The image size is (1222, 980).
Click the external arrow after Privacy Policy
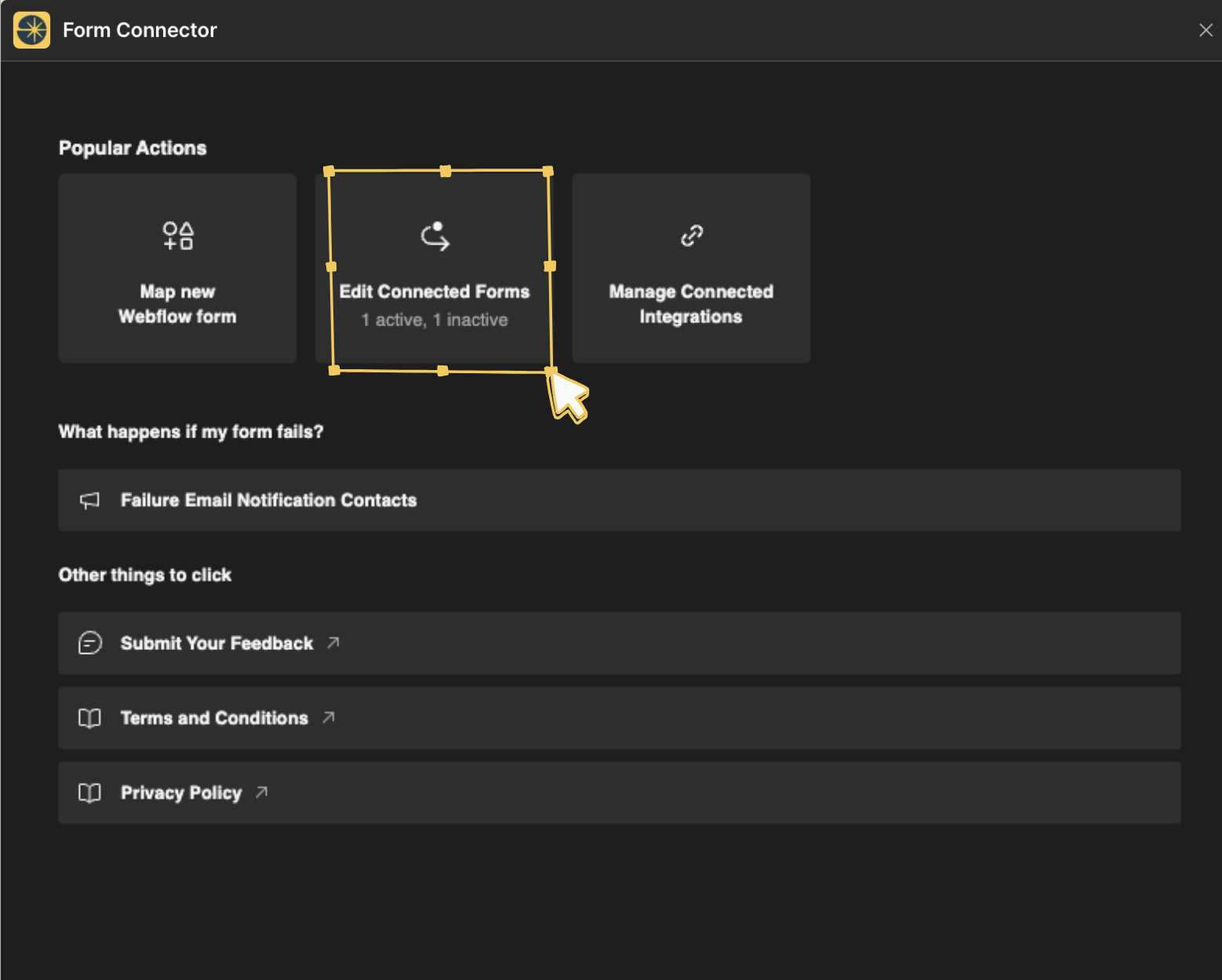262,792
